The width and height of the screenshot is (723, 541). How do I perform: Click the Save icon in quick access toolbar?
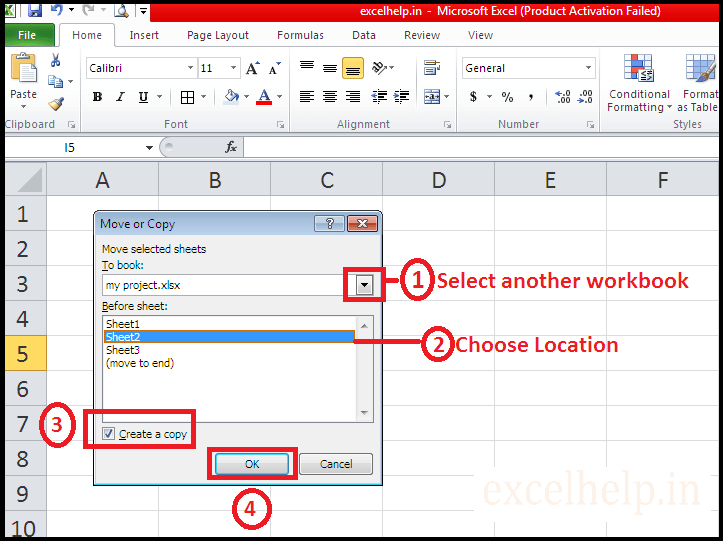click(x=35, y=10)
